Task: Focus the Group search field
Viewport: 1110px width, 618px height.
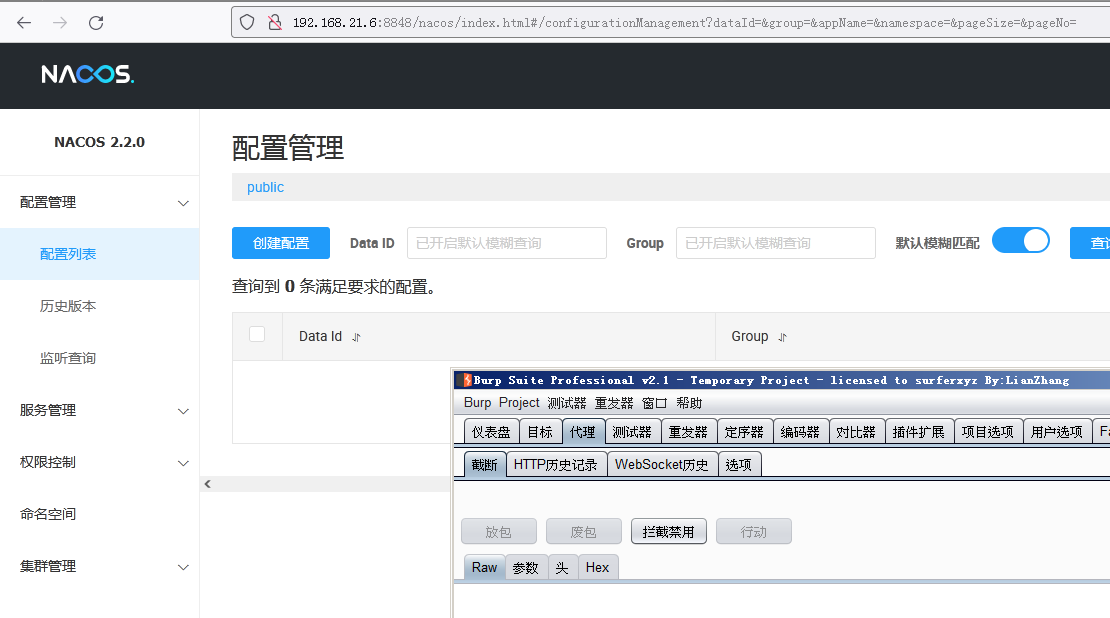Action: tap(776, 243)
